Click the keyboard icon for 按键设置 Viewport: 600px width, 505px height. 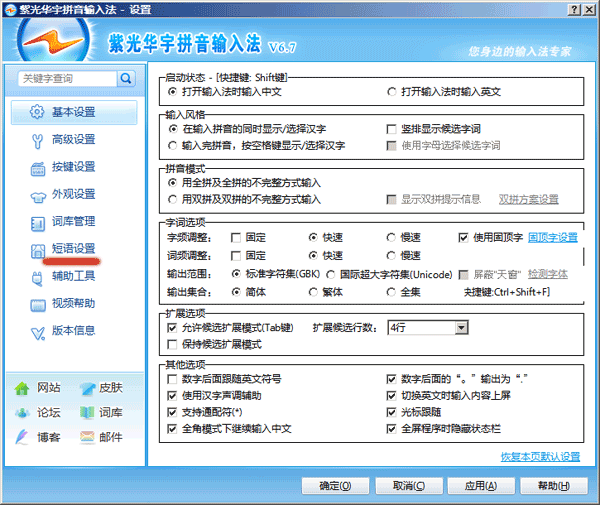click(x=38, y=168)
